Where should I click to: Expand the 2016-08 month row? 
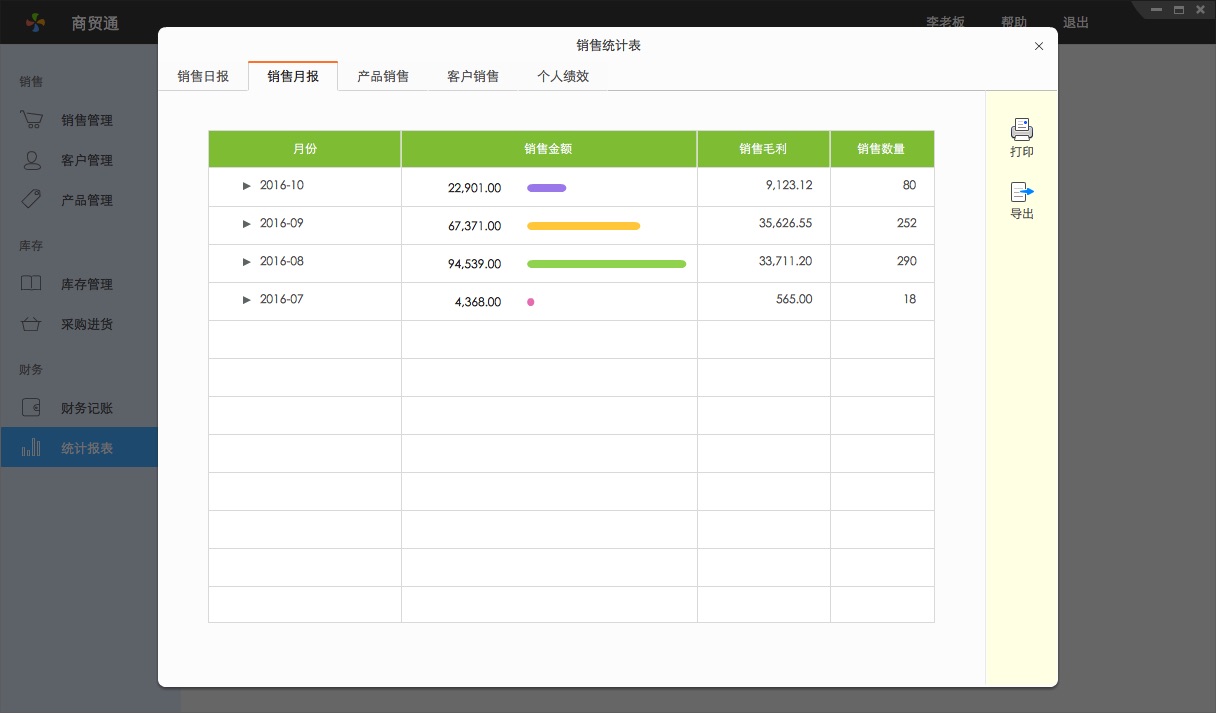pos(247,262)
